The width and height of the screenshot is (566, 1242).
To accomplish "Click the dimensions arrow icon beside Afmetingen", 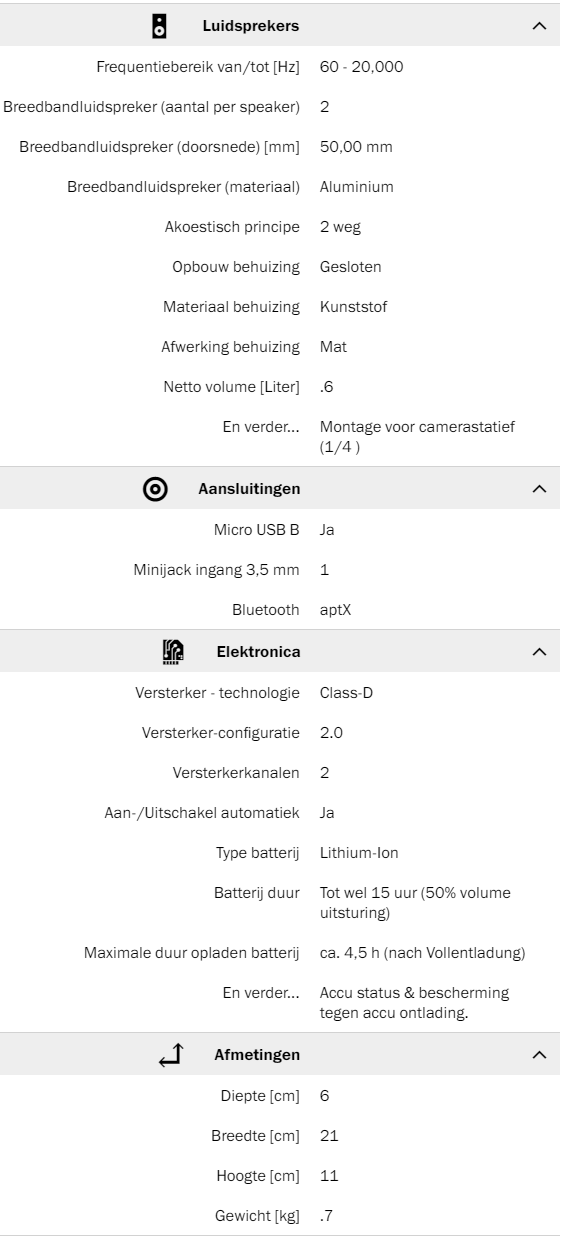I will coord(170,1054).
